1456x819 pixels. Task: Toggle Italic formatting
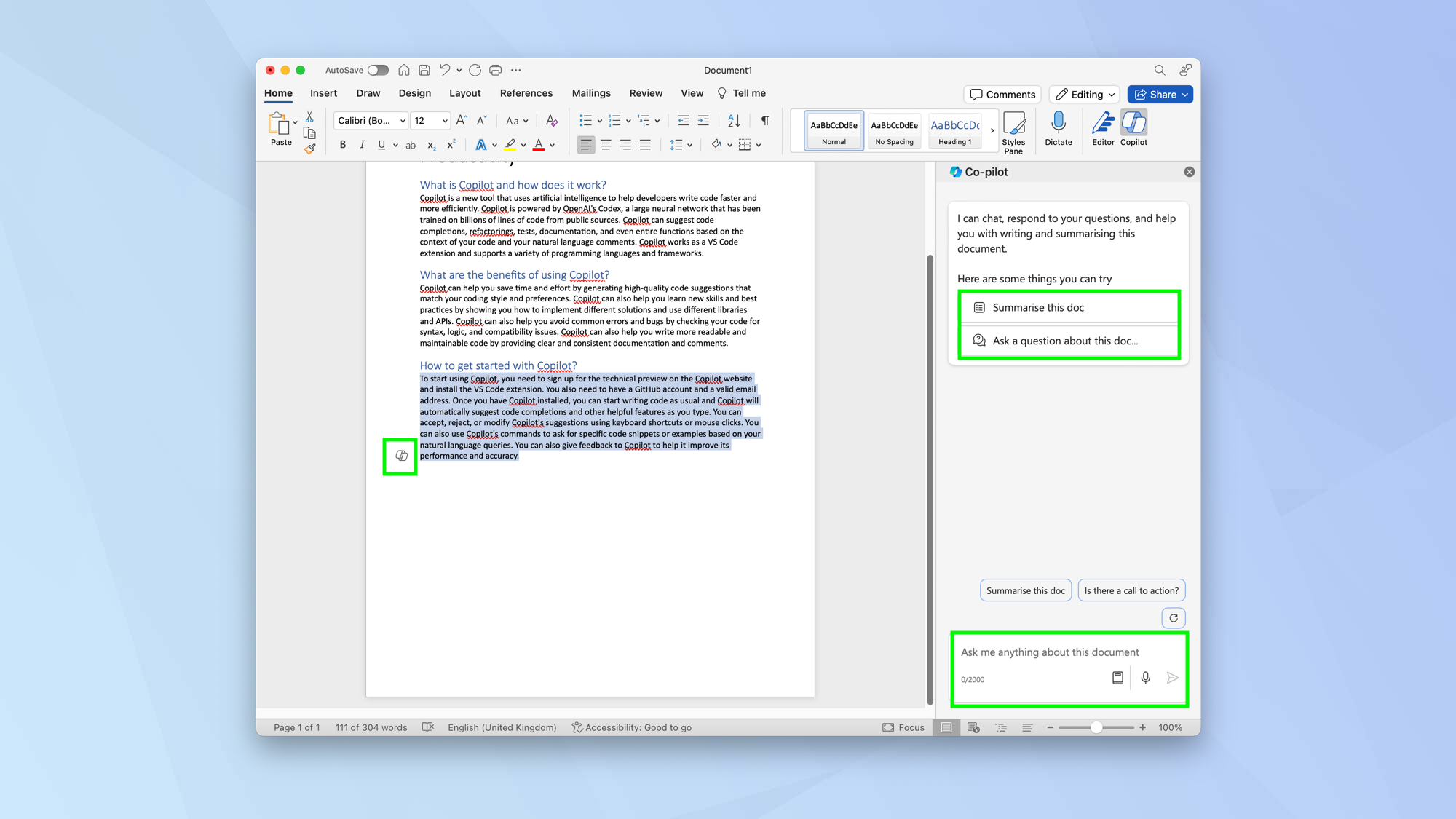point(362,145)
